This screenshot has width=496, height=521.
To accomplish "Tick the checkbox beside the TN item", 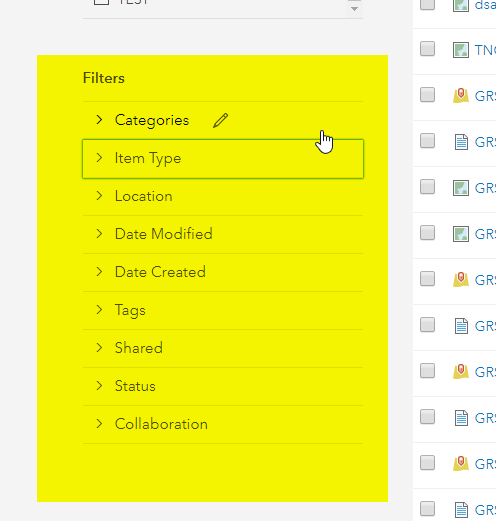I will (x=427, y=49).
